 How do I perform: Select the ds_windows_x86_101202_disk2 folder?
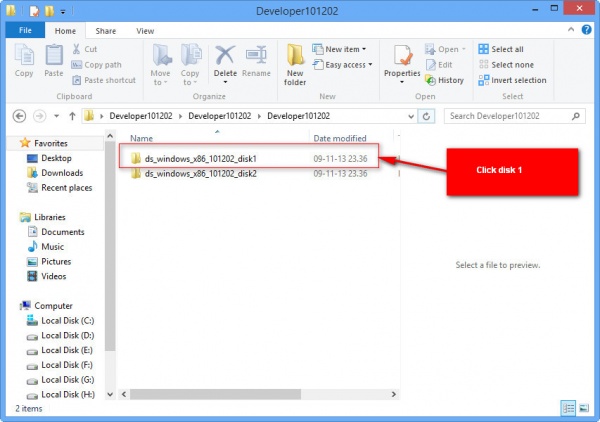point(201,174)
